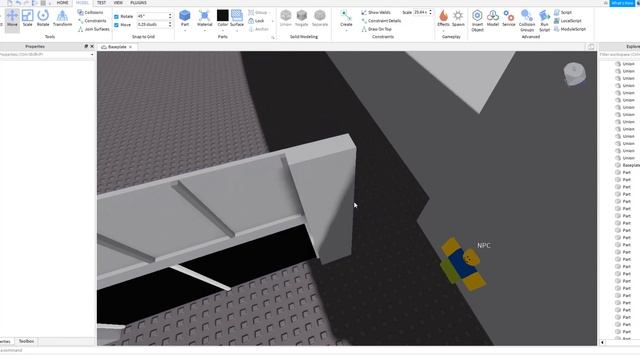Screen dimensions: 640x360
Task: Expand the Create constraint dropdown
Action: click(x=346, y=30)
